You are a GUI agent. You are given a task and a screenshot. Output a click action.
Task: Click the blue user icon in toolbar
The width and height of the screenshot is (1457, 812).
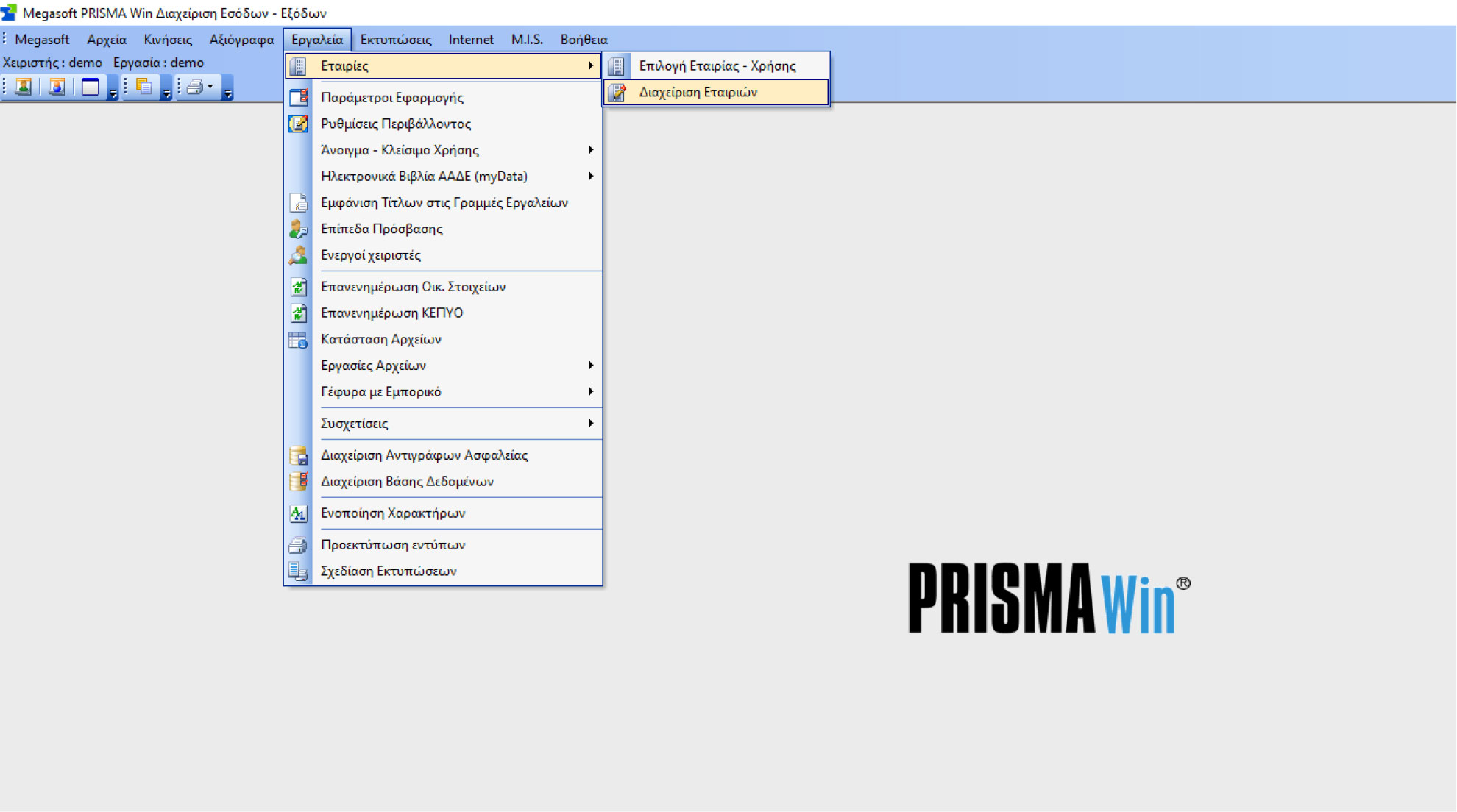pos(57,87)
